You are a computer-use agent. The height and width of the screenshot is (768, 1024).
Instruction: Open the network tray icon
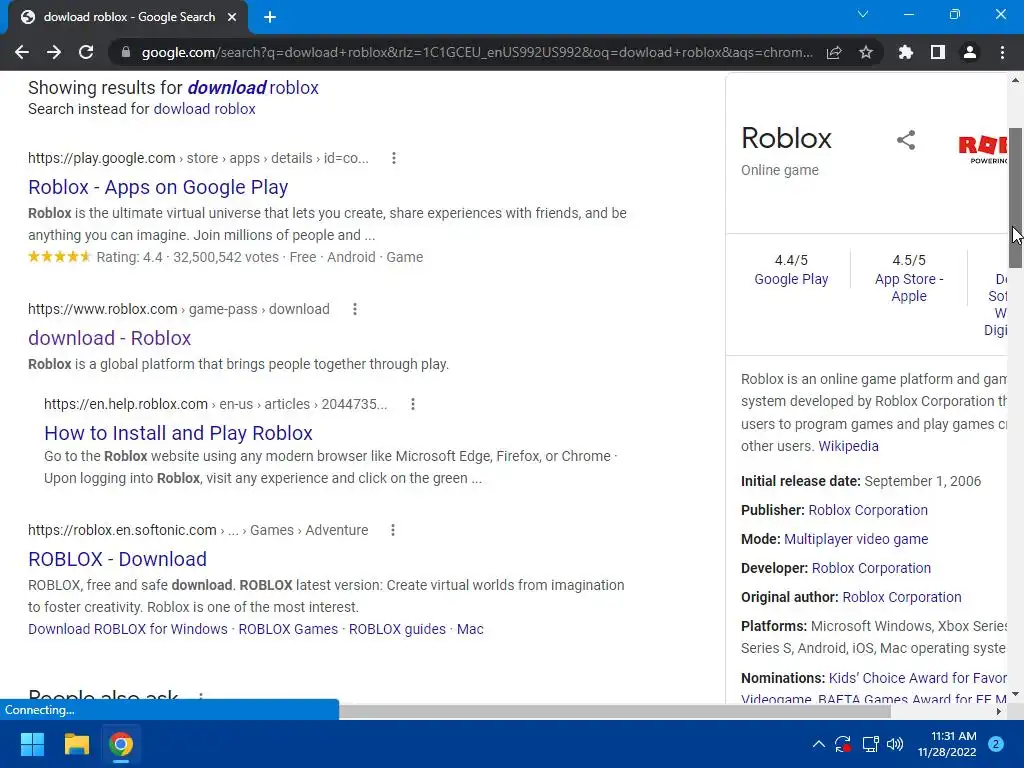click(870, 744)
